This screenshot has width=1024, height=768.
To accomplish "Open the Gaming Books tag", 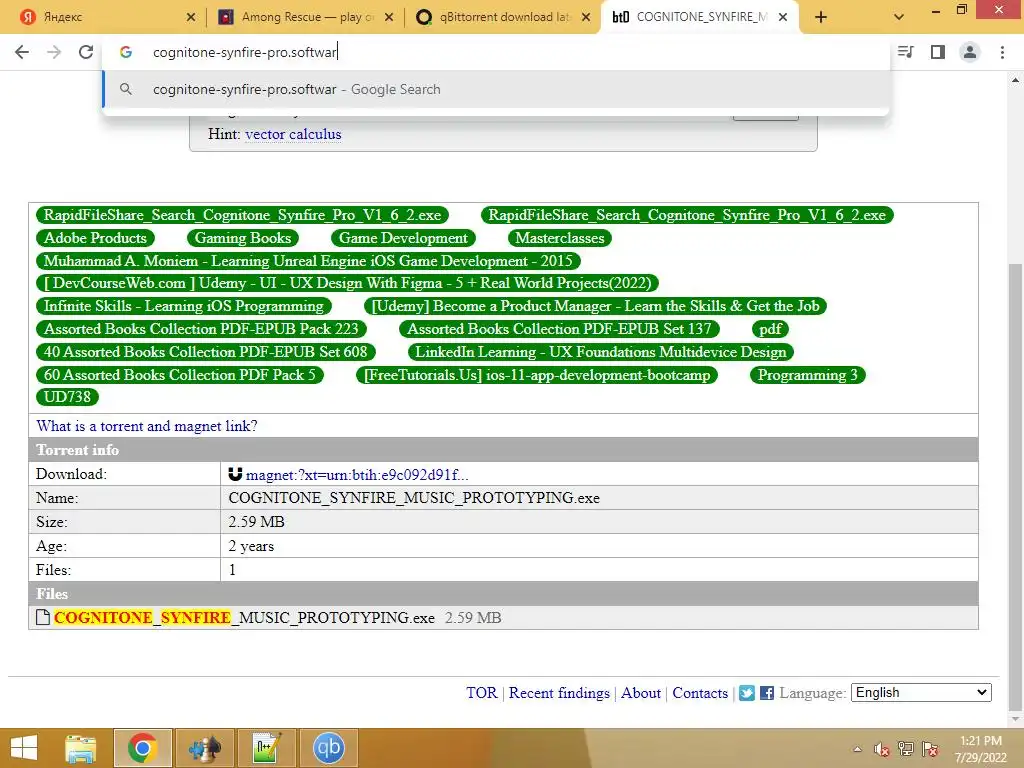I will 243,238.
